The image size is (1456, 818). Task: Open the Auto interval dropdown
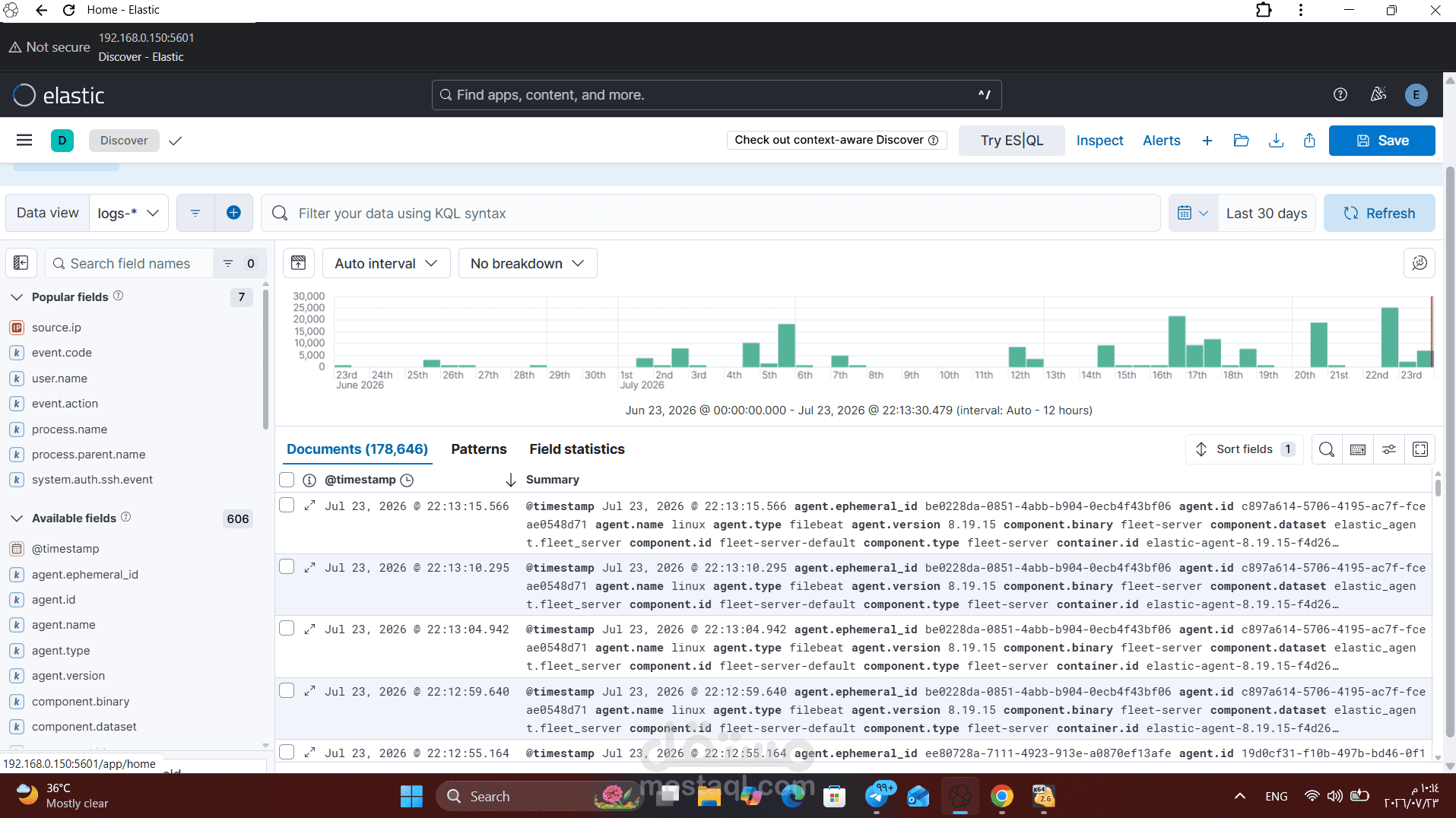click(386, 263)
